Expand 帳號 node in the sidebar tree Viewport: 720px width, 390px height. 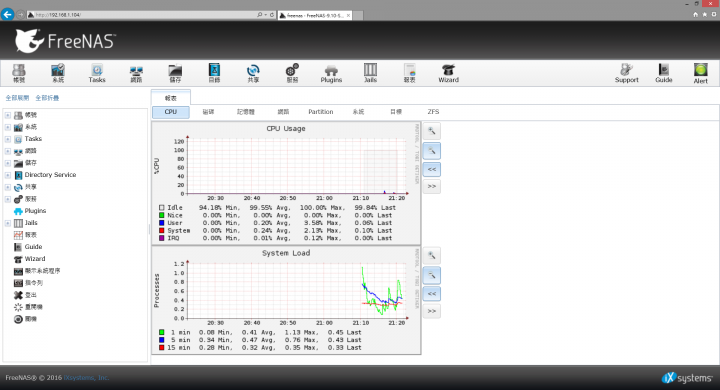8,115
